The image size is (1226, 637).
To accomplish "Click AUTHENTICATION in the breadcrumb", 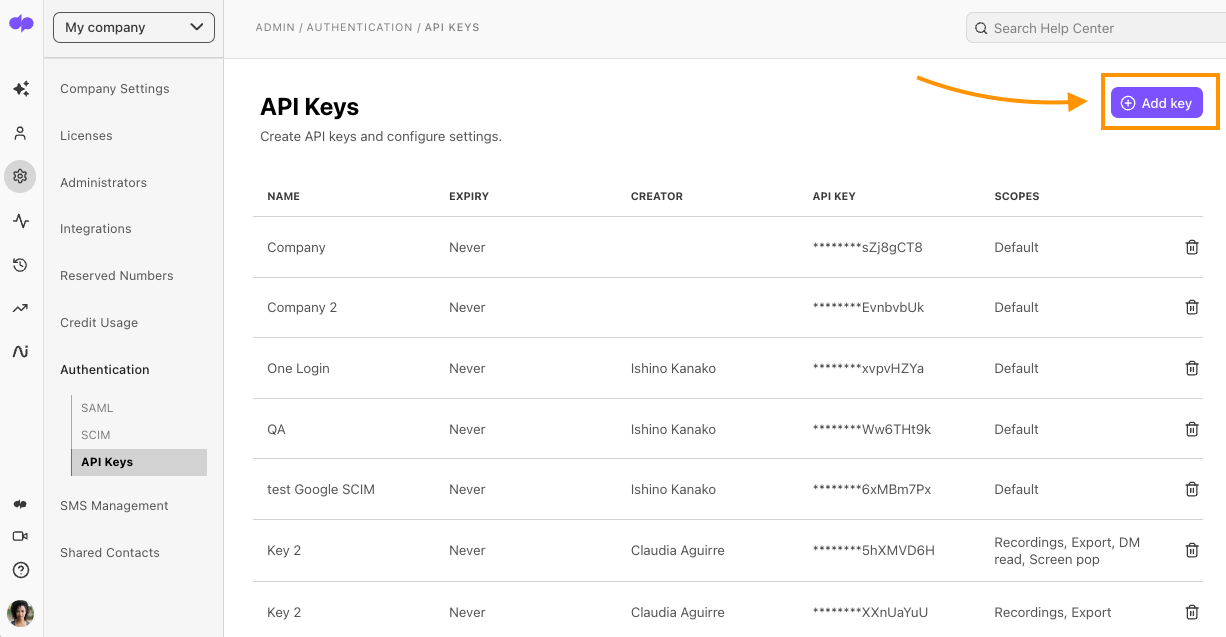I will (360, 27).
